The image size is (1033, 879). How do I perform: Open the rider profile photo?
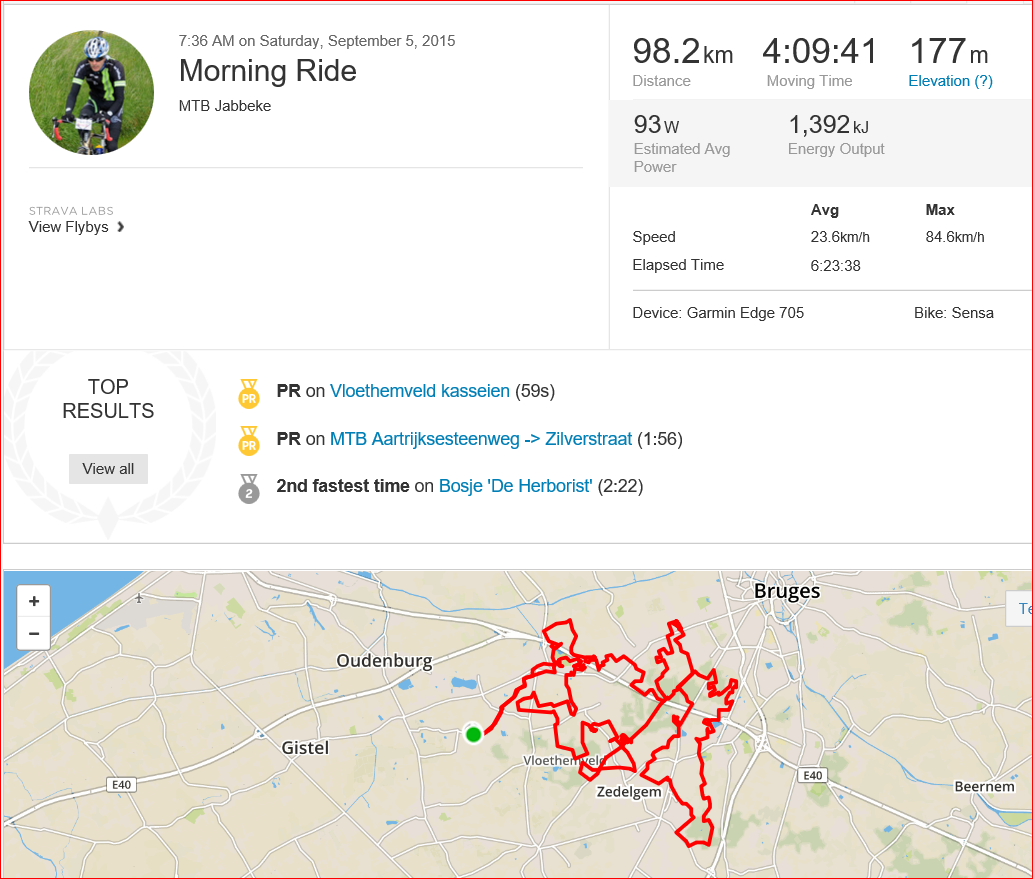pos(92,92)
